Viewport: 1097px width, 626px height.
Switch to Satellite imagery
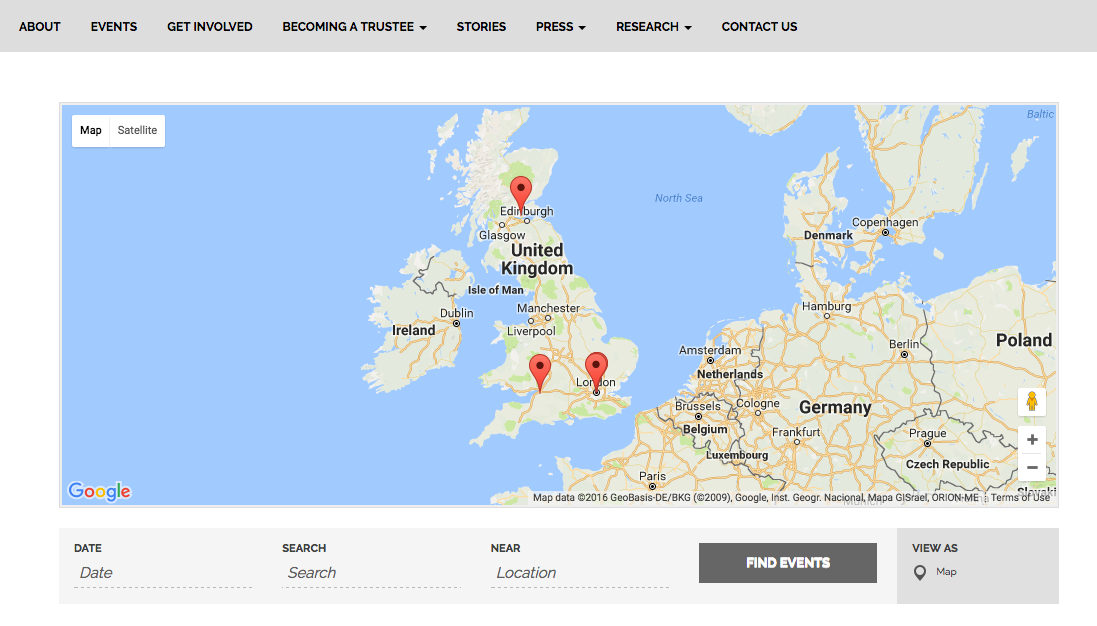coord(137,131)
